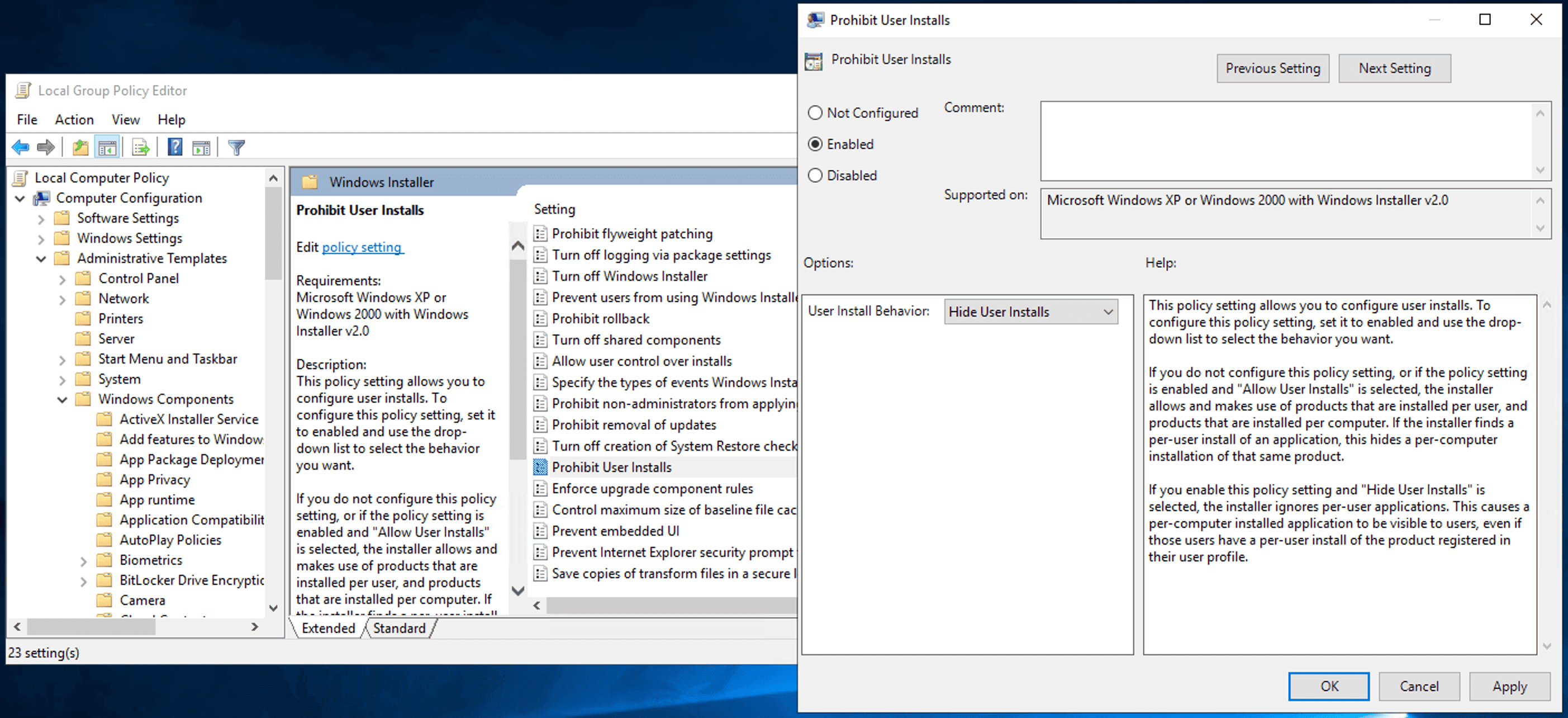Toggle the Show/Hide Console Tree icon

pyautogui.click(x=107, y=148)
